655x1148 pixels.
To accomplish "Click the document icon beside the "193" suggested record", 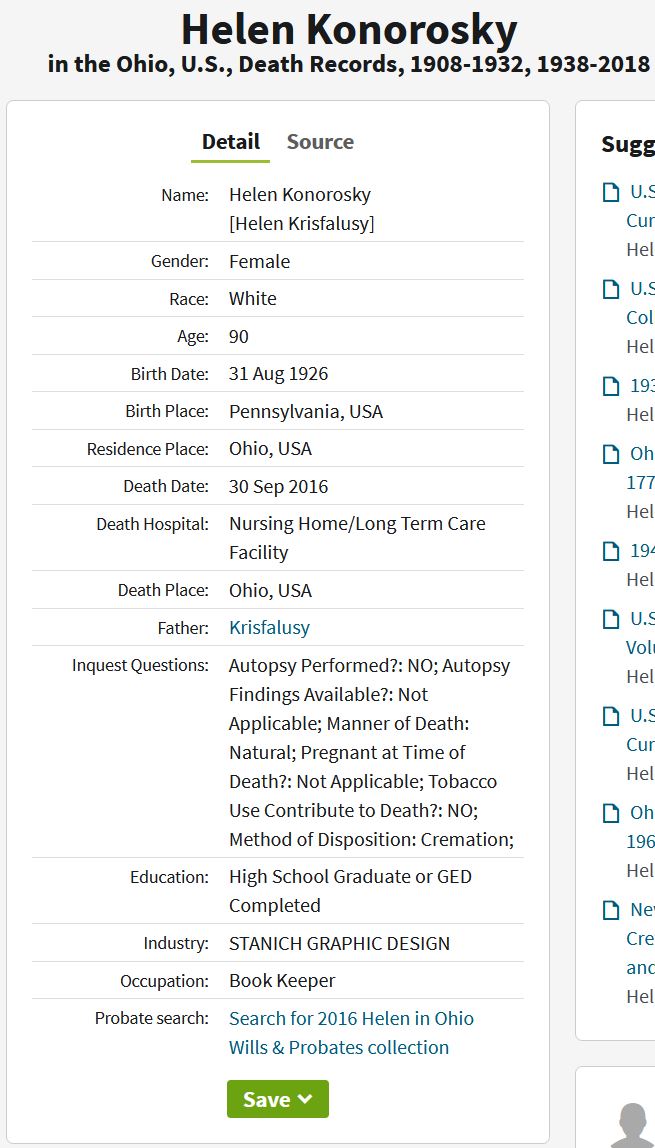I will (x=610, y=386).
